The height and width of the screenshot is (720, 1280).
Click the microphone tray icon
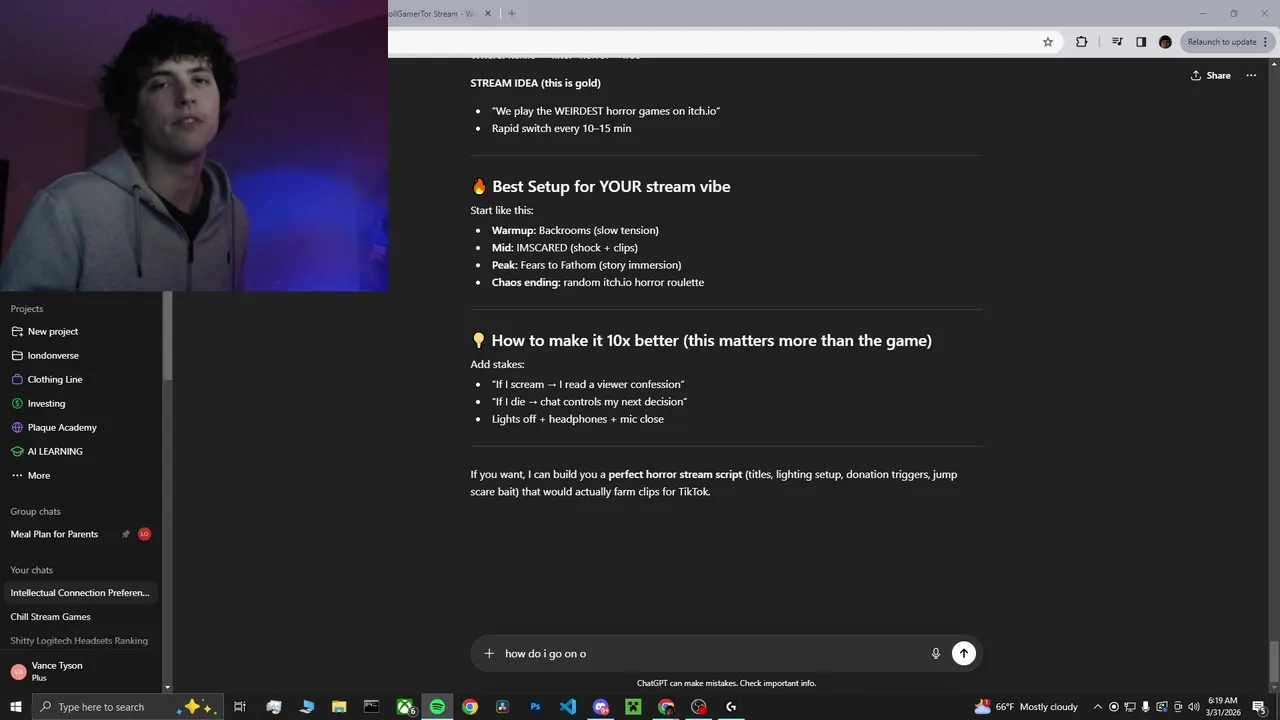click(x=1146, y=707)
